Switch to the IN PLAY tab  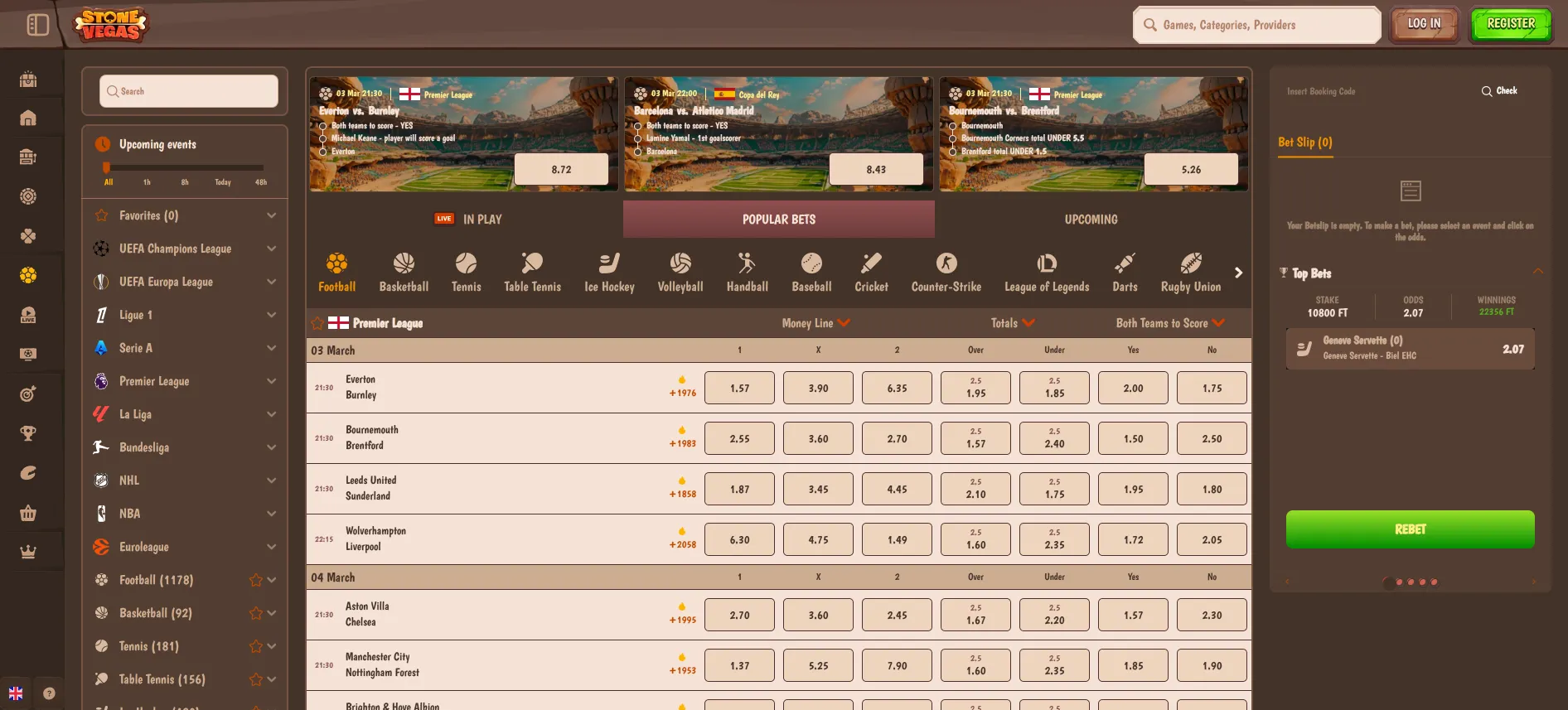click(x=468, y=220)
